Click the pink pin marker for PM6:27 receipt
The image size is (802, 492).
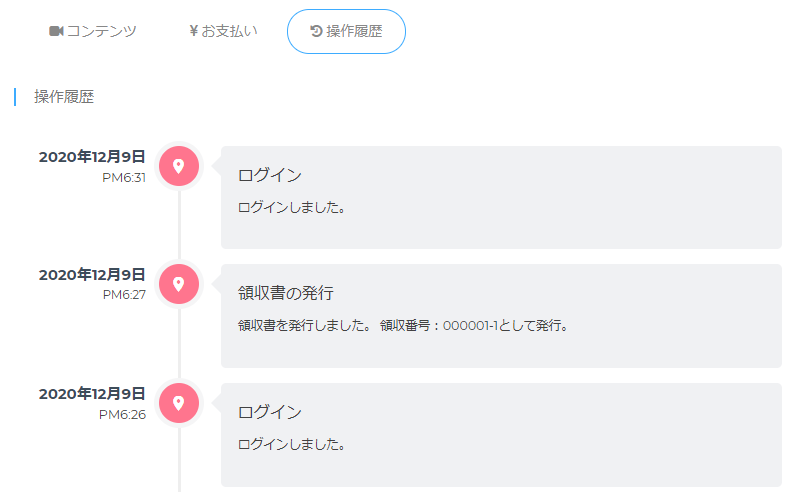[x=179, y=284]
